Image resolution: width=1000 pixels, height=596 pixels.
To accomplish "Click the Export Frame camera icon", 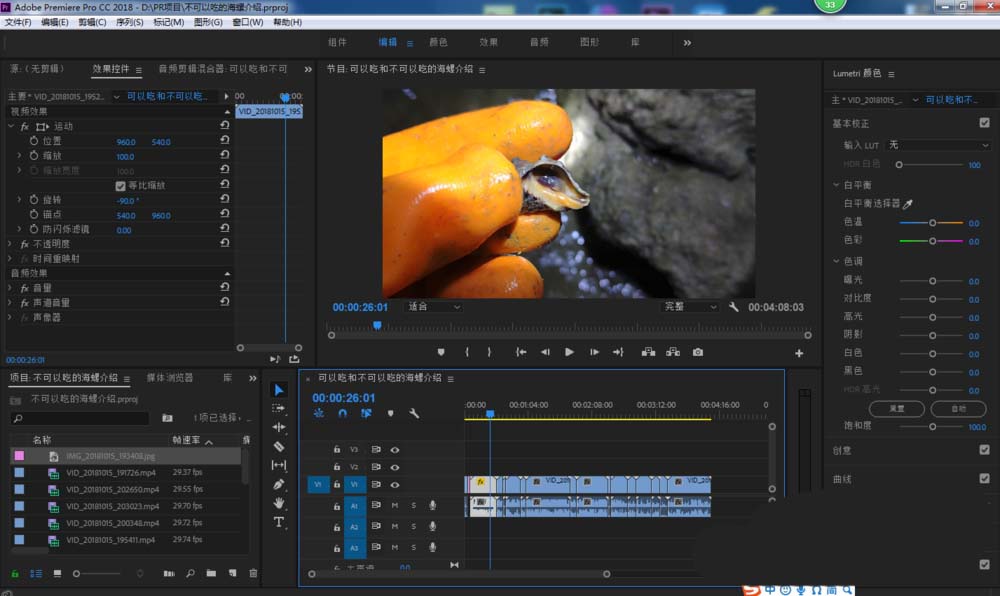I will pos(698,352).
